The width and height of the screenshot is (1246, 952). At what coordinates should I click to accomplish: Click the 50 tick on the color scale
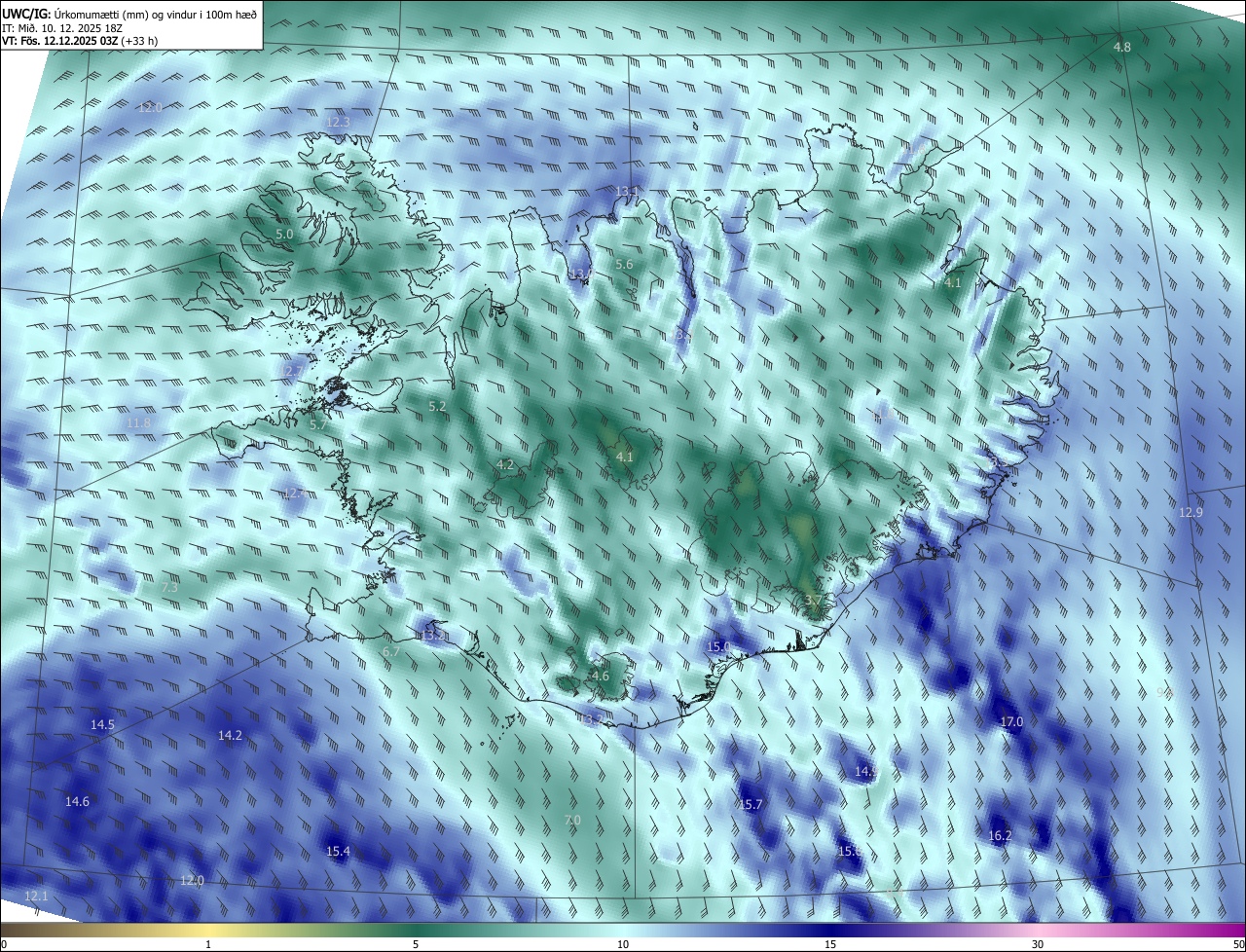point(1238,944)
